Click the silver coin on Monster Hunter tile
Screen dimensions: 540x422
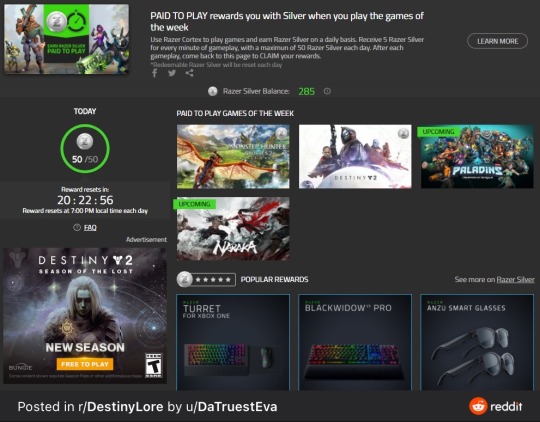coord(281,133)
